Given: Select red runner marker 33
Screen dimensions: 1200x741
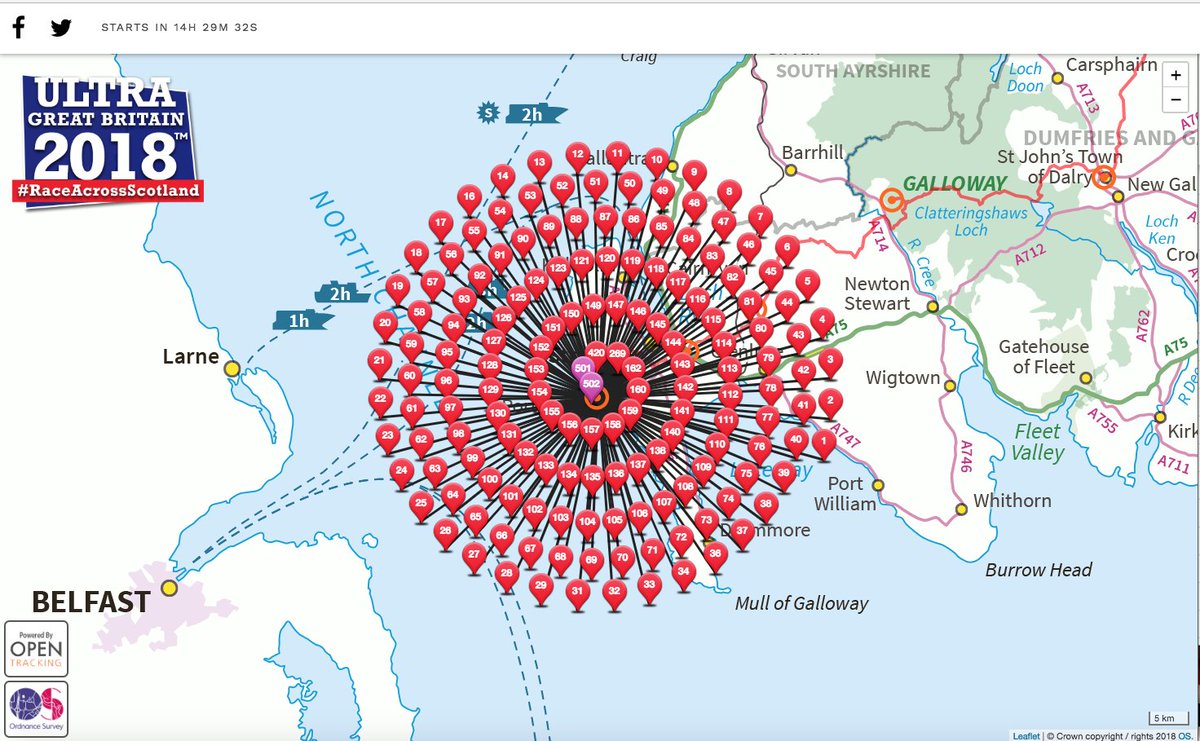Looking at the screenshot, I should click(649, 587).
